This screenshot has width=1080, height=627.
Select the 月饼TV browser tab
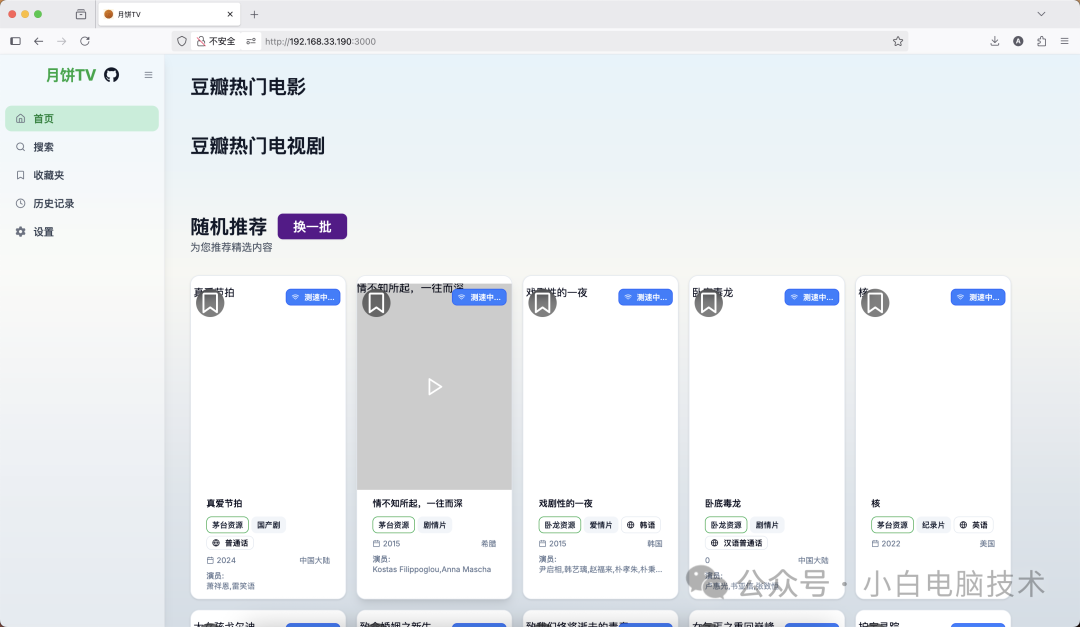click(169, 14)
